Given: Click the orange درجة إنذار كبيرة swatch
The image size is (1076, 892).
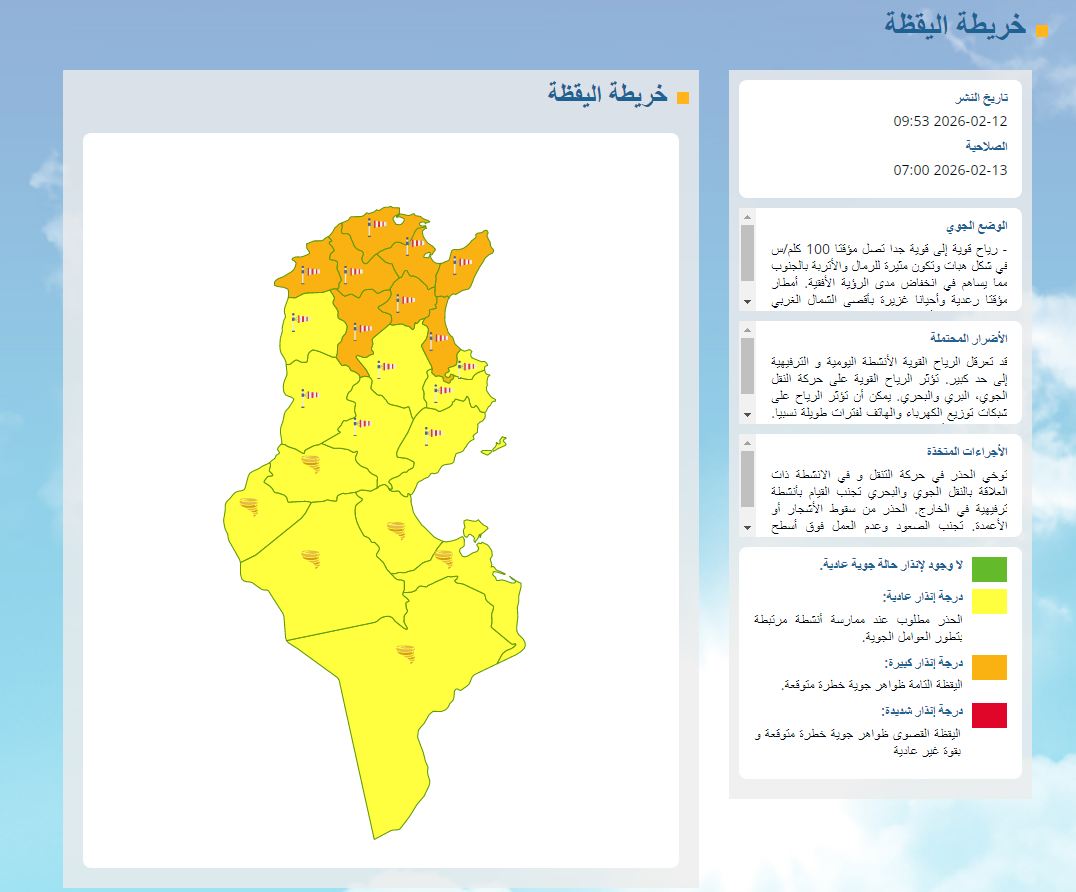Looking at the screenshot, I should (x=989, y=667).
